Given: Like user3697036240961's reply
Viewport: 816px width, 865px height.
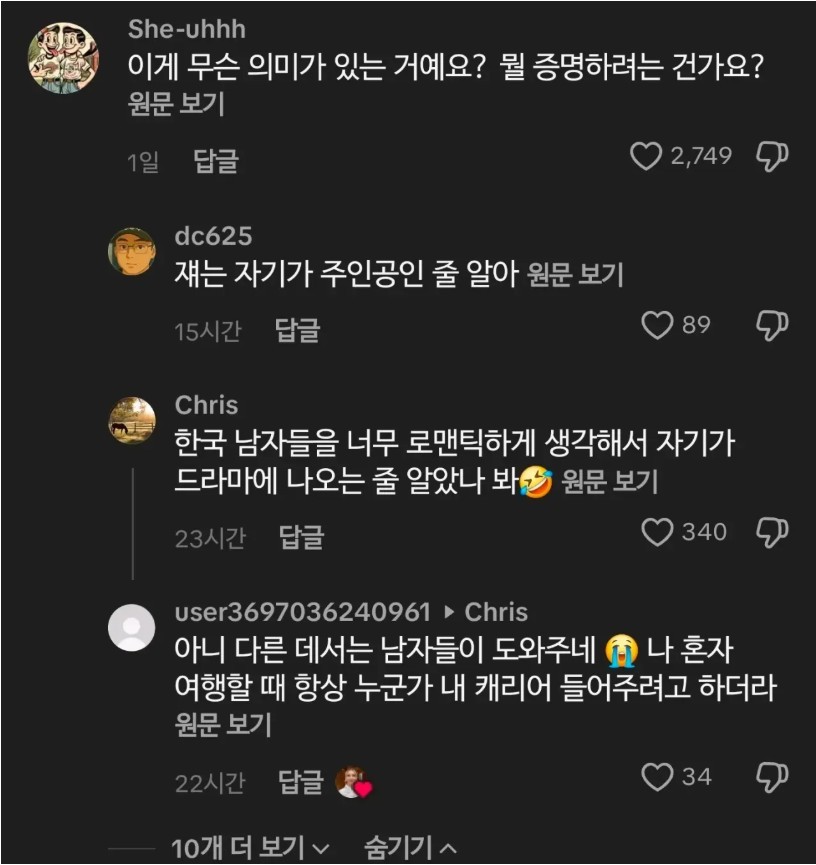Looking at the screenshot, I should (x=657, y=777).
